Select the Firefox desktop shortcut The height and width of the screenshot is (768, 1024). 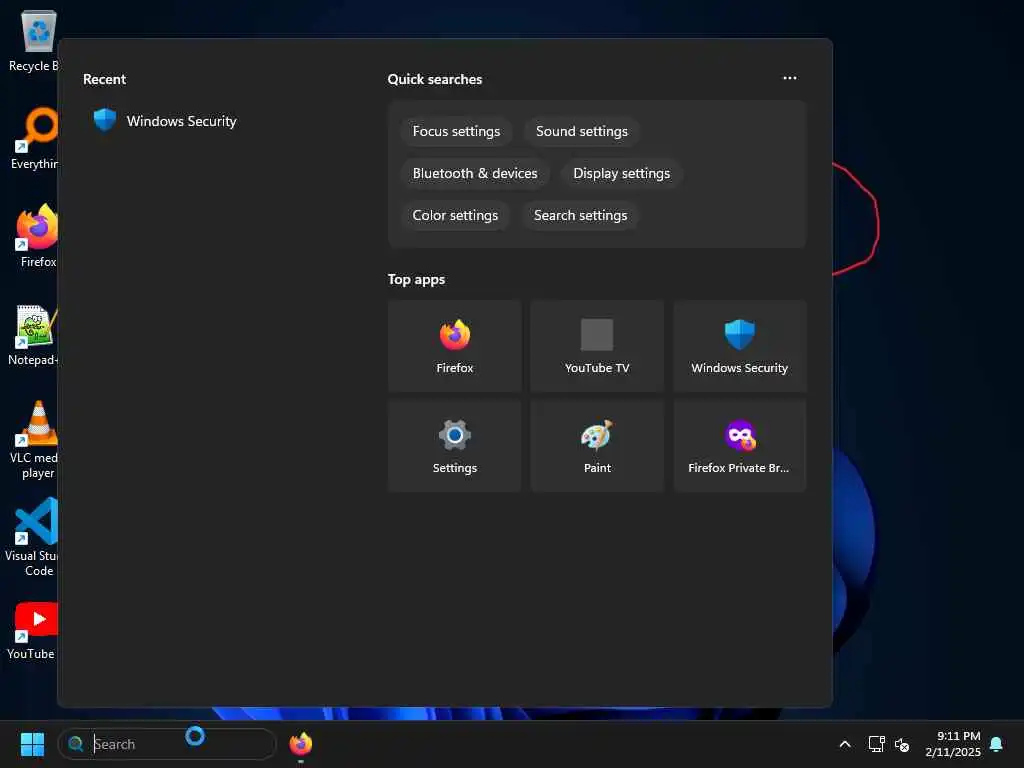pyautogui.click(x=37, y=236)
